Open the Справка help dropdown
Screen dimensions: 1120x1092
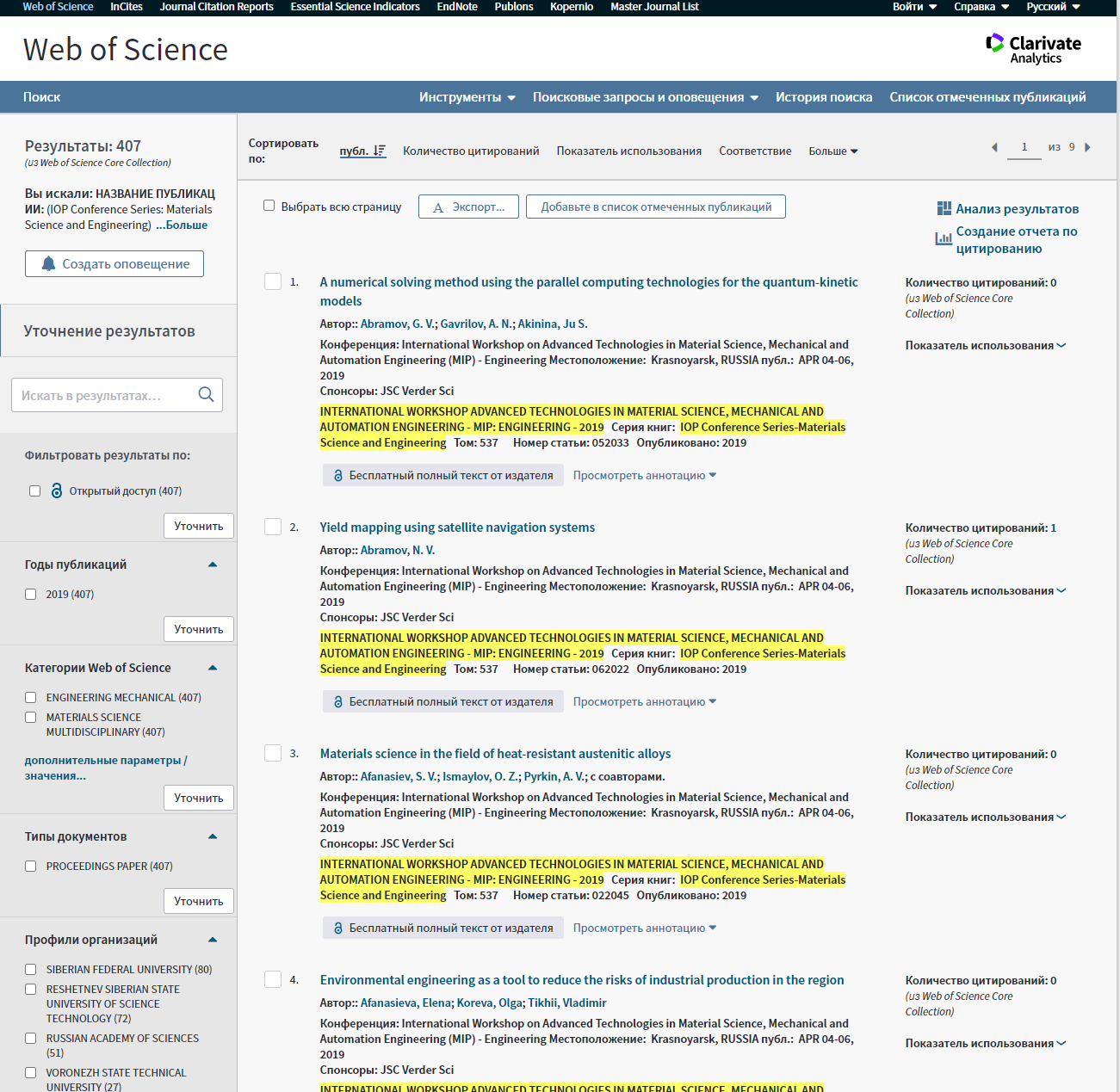pyautogui.click(x=981, y=7)
